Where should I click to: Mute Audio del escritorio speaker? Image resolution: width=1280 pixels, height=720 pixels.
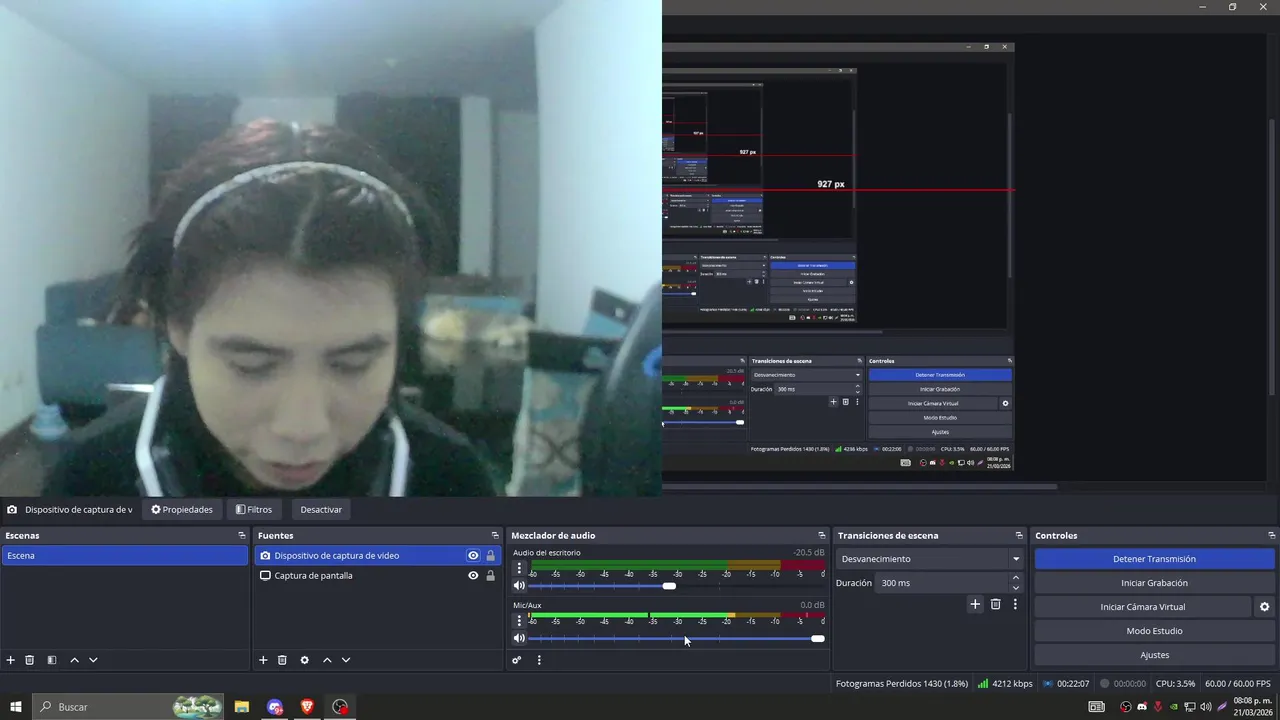point(519,586)
